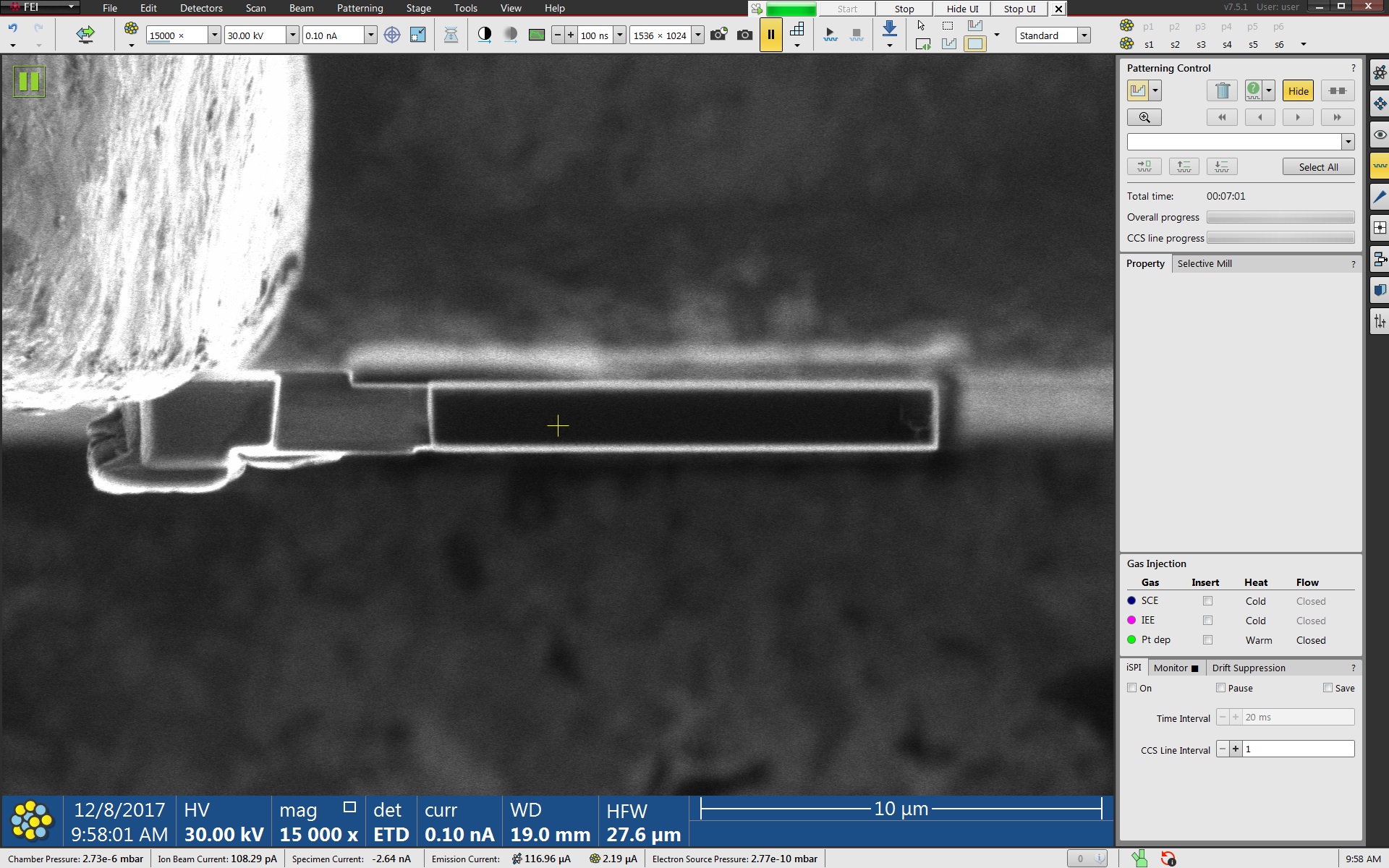Viewport: 1389px width, 868px height.
Task: Increase the CCS Line Interval with plus
Action: coord(1236,749)
